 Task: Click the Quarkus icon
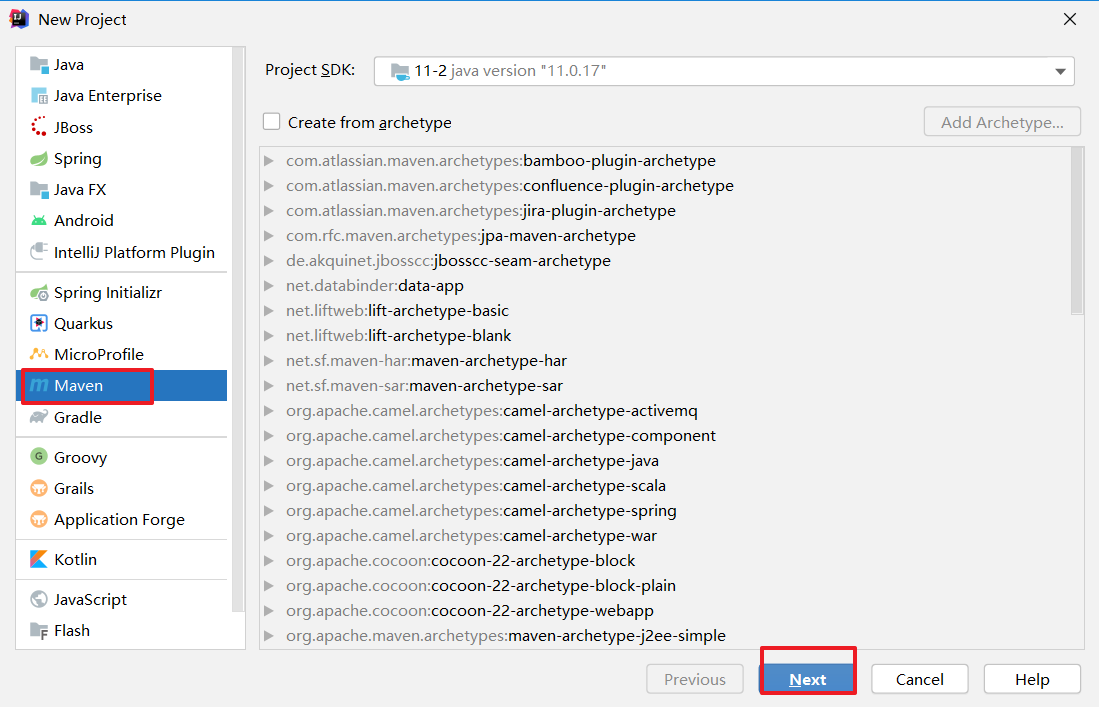pos(39,323)
